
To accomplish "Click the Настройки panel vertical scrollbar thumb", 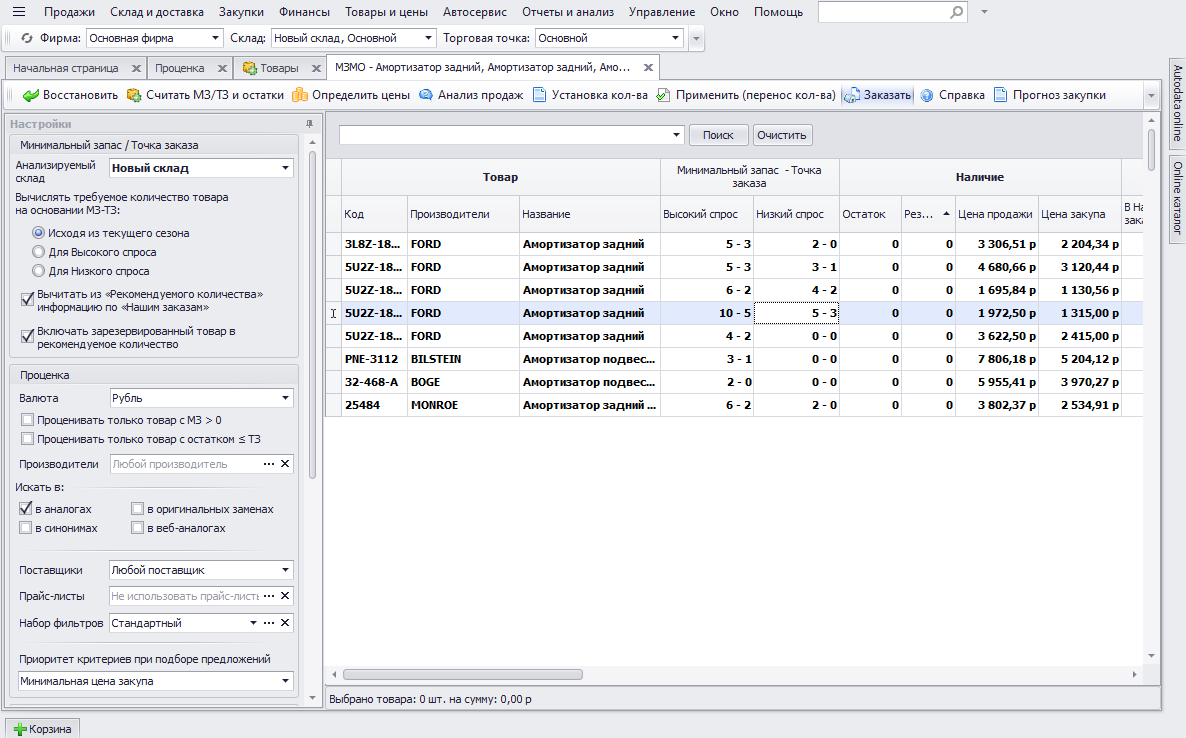I will pyautogui.click(x=312, y=313).
